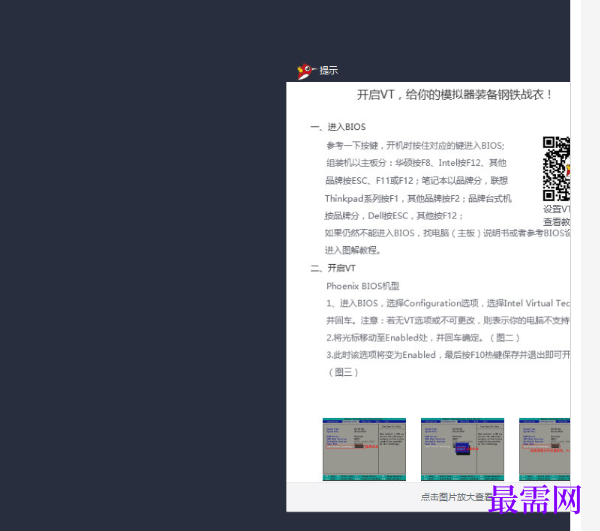This screenshot has height=531, width=600.
Task: Click the line starting 1、进入BIOS，选择Configuration
Action: coord(448,303)
